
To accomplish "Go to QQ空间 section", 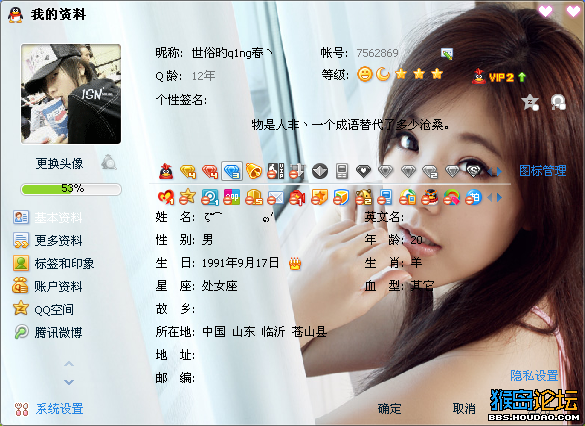I will coord(43,309).
